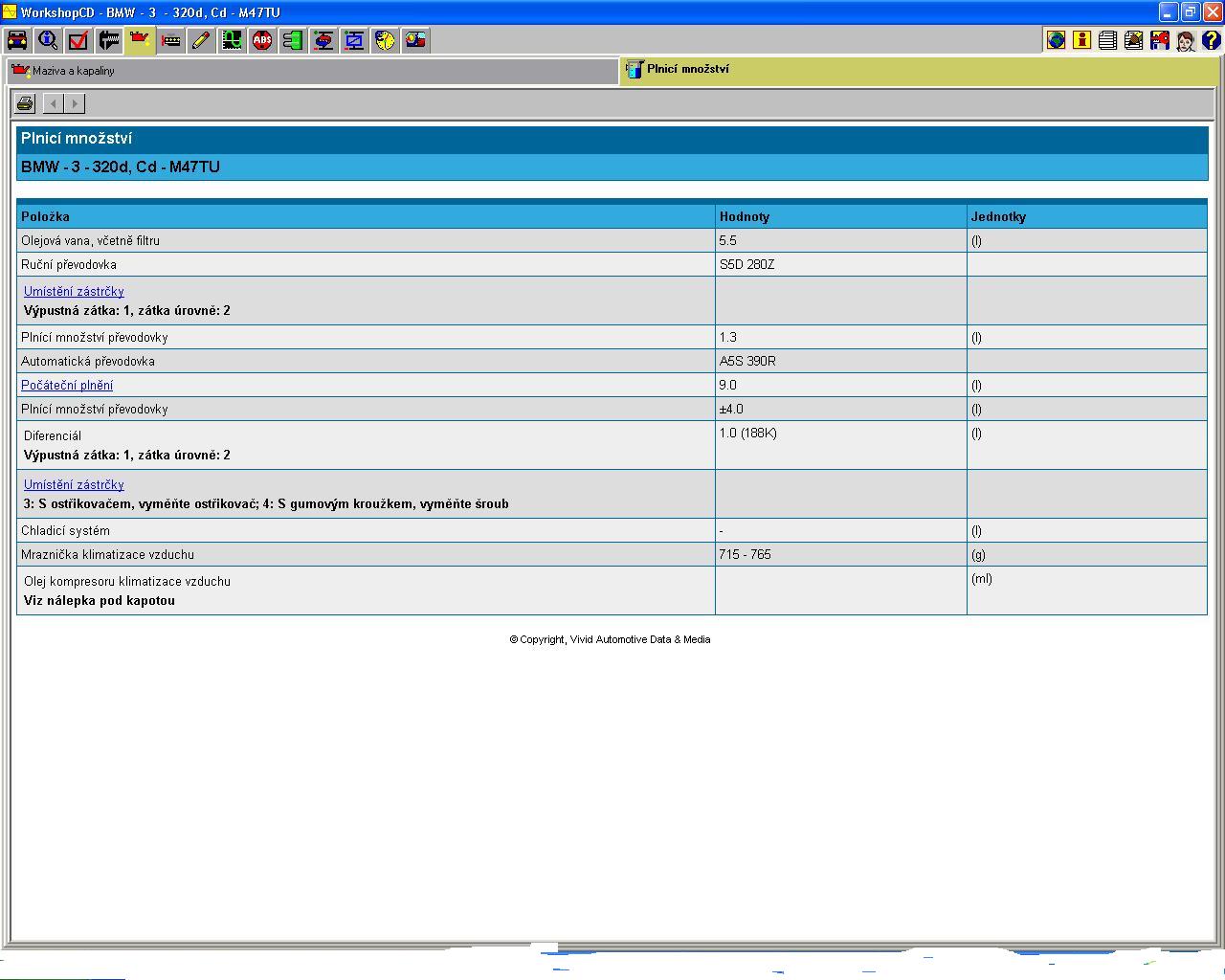Viewport: 1225px width, 980px height.
Task: Open the car vehicle selection icon
Action: 17,40
